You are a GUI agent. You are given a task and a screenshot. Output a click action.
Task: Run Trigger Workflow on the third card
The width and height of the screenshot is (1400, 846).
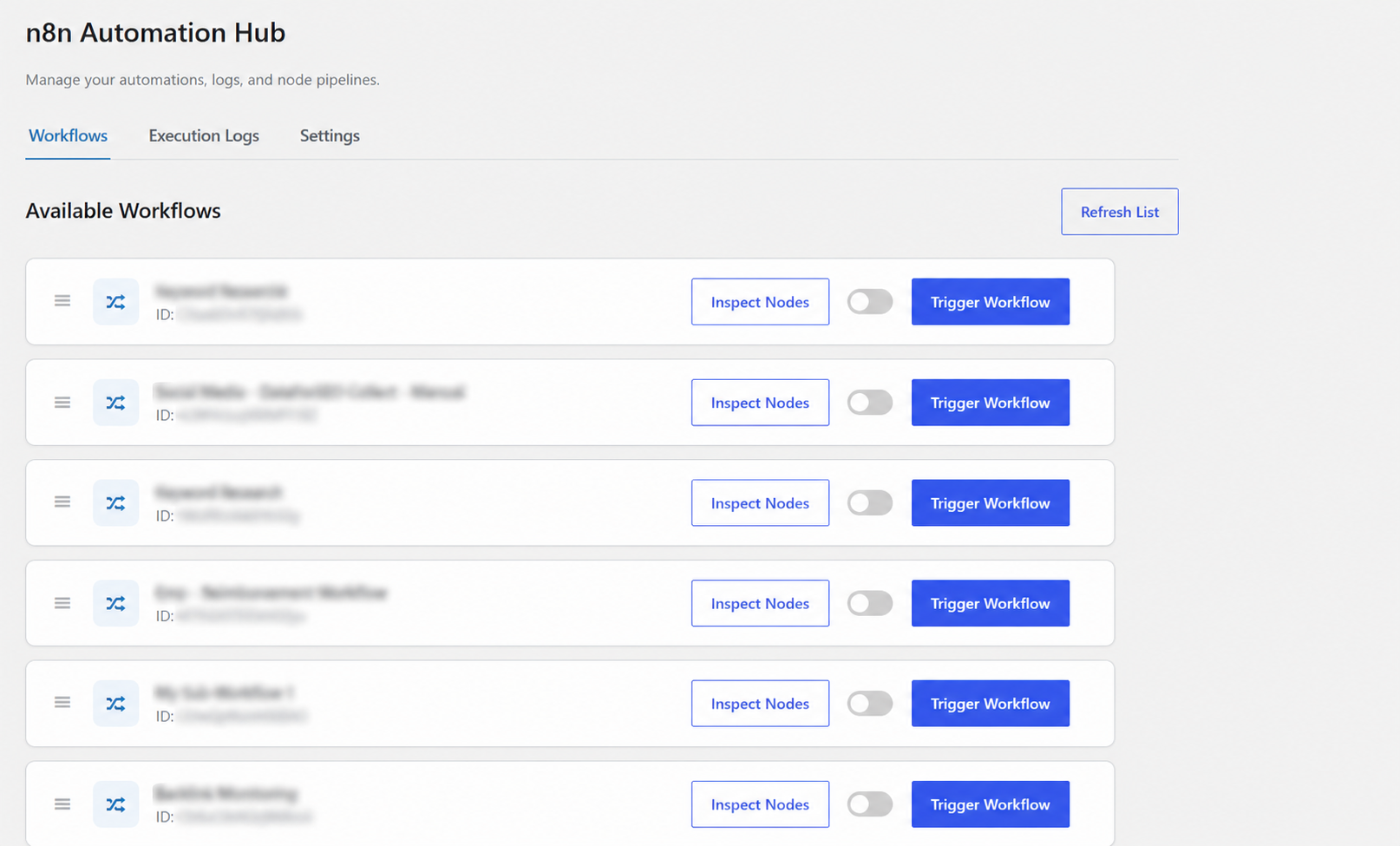[990, 503]
